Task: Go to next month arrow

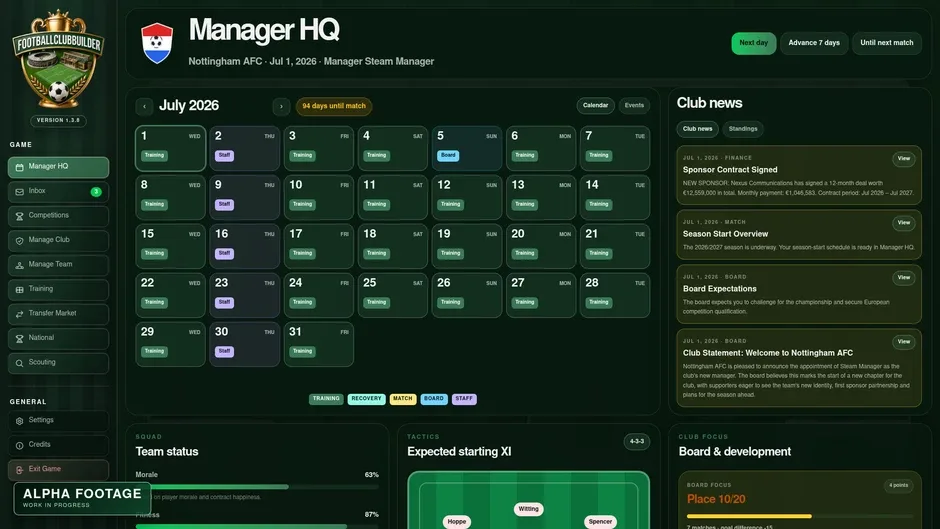Action: [281, 107]
